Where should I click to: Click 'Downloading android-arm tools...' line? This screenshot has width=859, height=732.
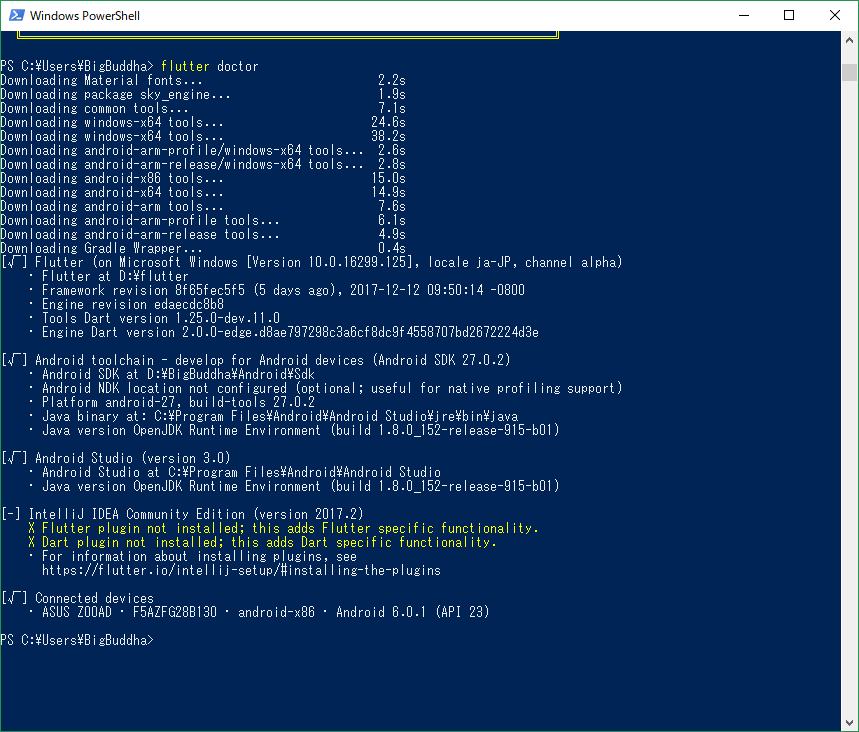pyautogui.click(x=203, y=207)
